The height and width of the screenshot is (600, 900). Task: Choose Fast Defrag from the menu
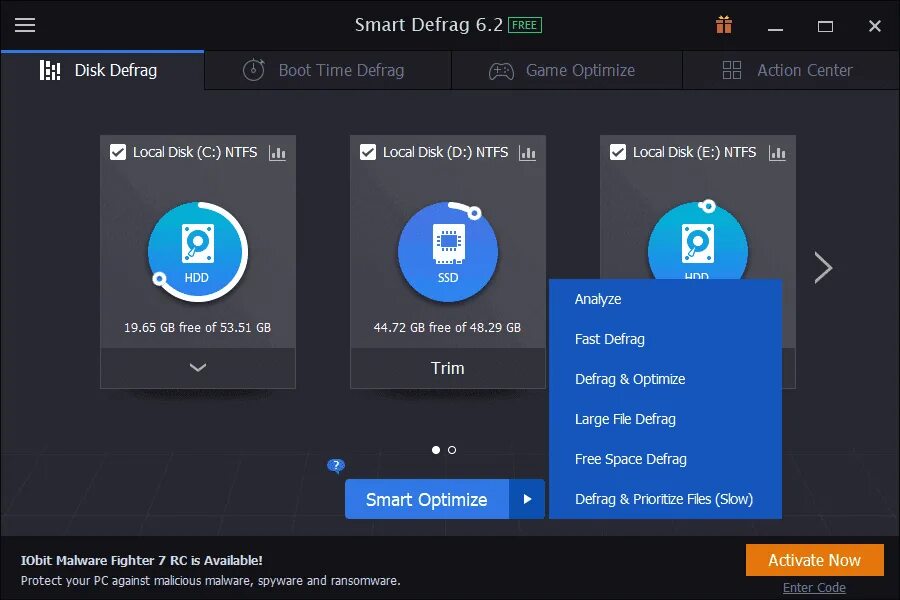click(665, 339)
